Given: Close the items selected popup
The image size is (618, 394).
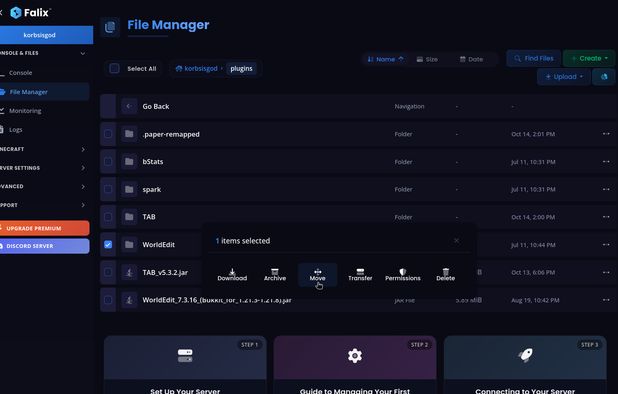Looking at the screenshot, I should 456,240.
